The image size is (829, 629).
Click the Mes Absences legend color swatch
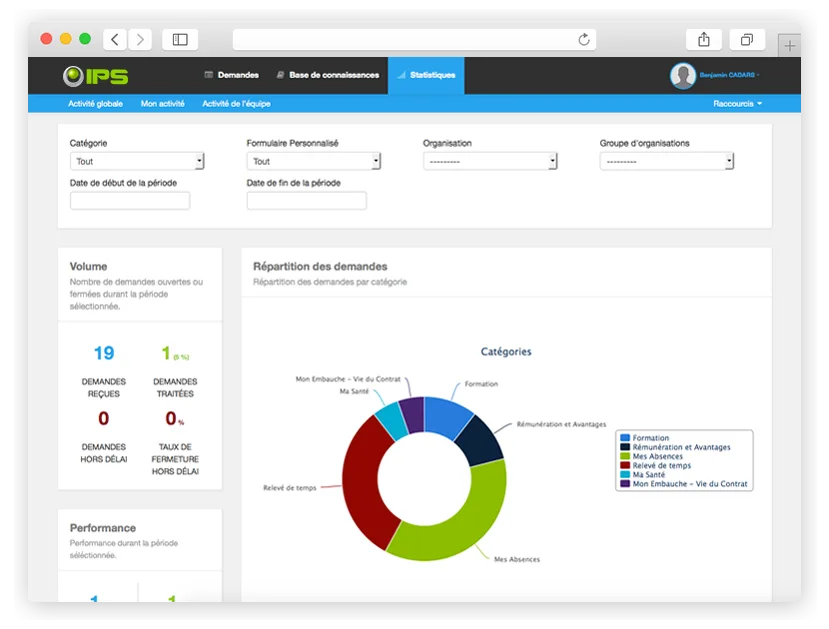pos(625,456)
